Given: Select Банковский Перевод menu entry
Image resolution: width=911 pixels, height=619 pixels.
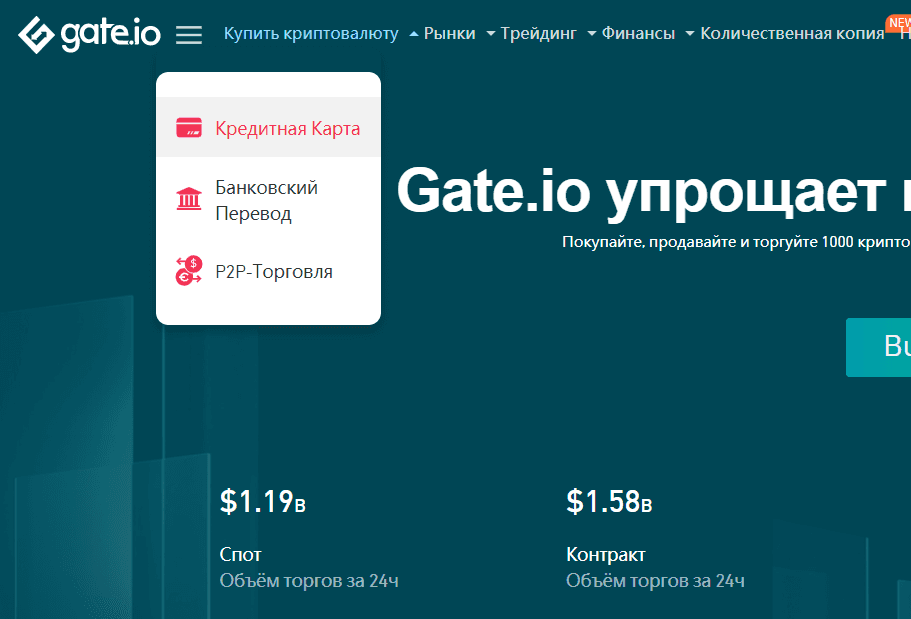Looking at the screenshot, I should [x=268, y=200].
